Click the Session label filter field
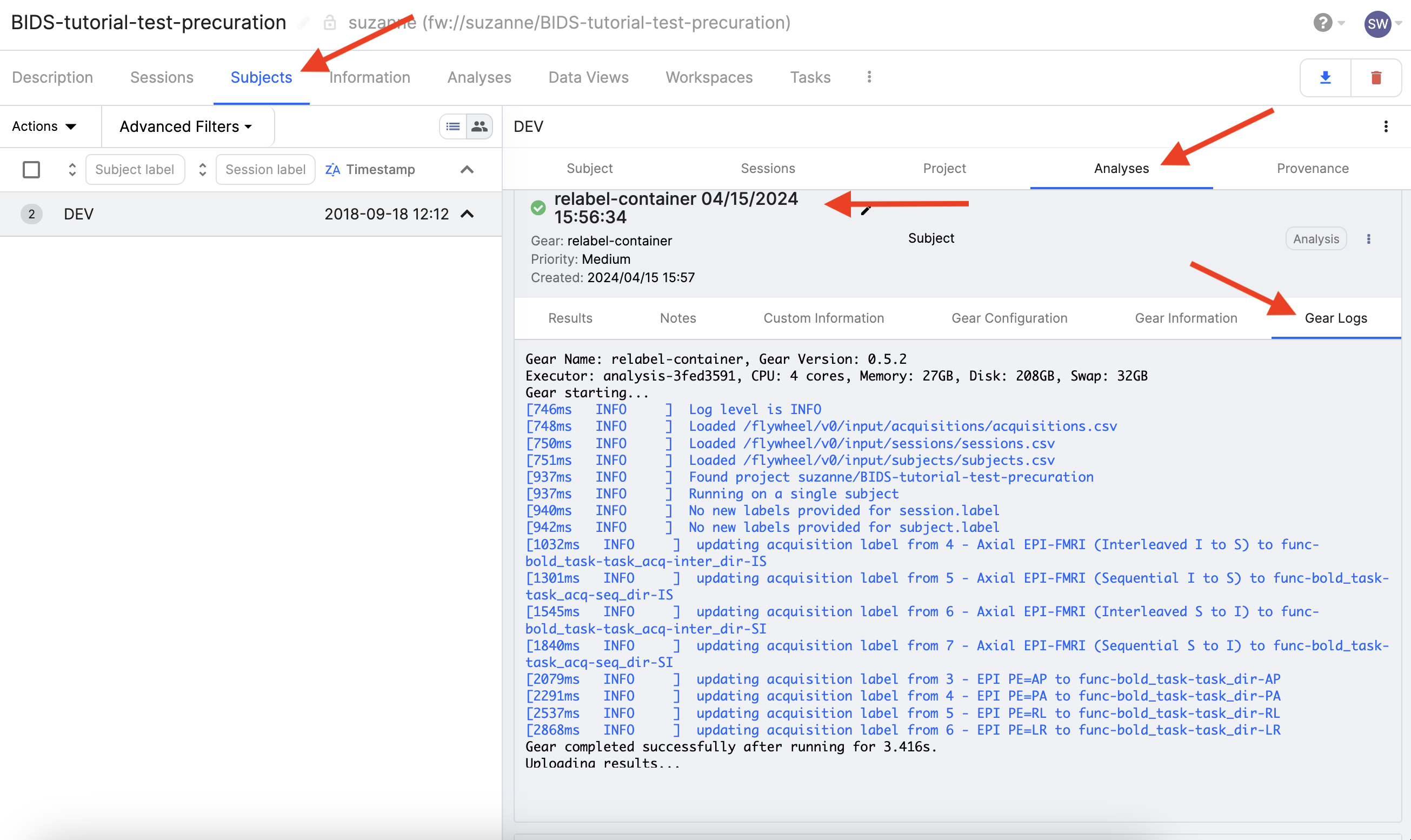This screenshot has height=840, width=1411. pos(265,169)
